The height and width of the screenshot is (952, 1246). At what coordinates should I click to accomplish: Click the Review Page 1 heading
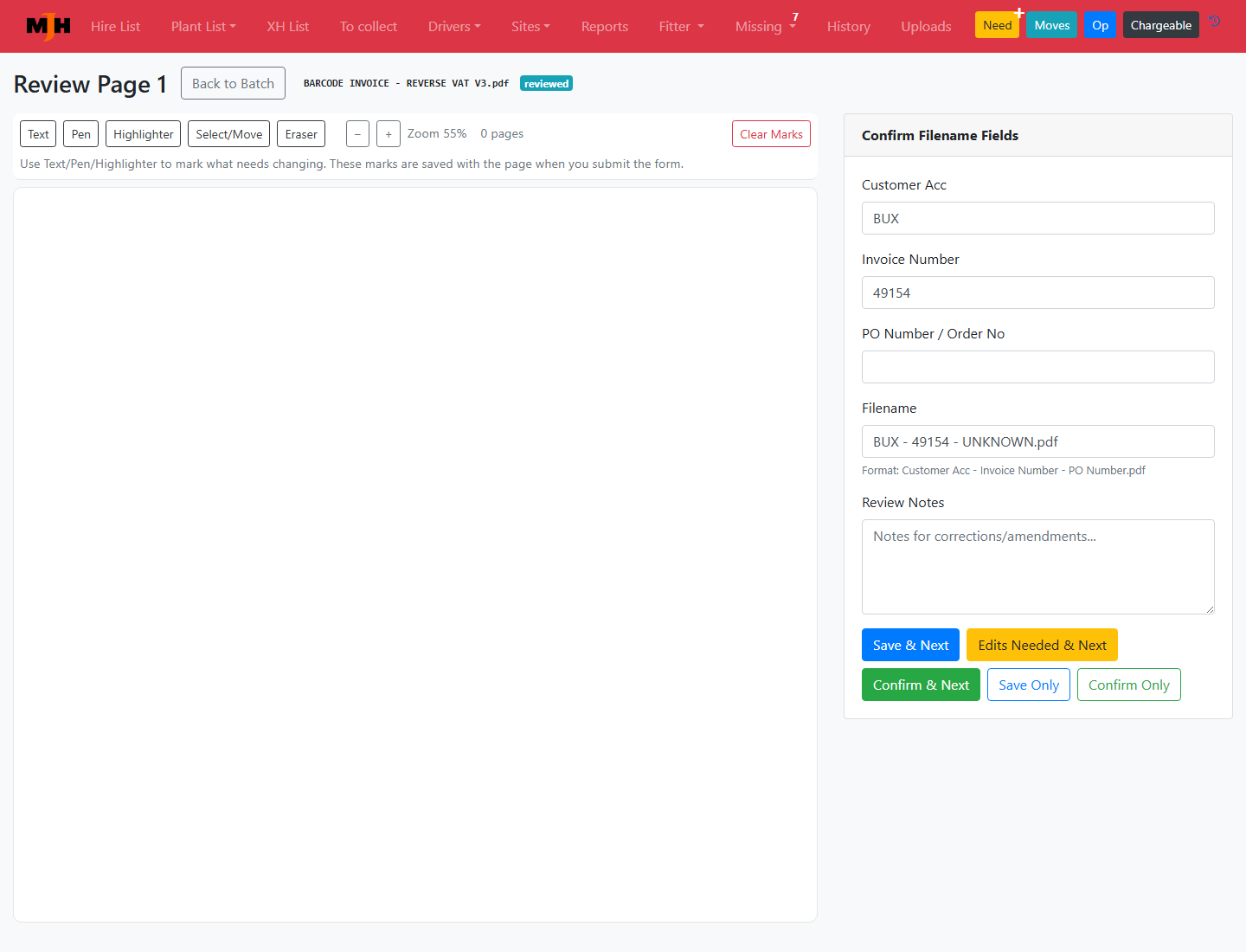coord(90,84)
